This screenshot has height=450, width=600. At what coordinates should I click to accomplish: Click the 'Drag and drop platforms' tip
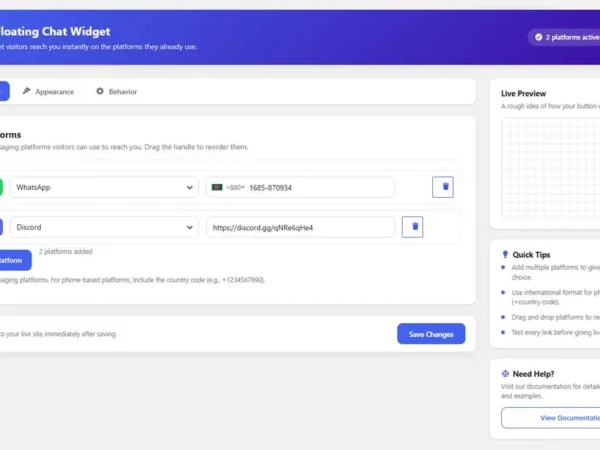pos(556,317)
